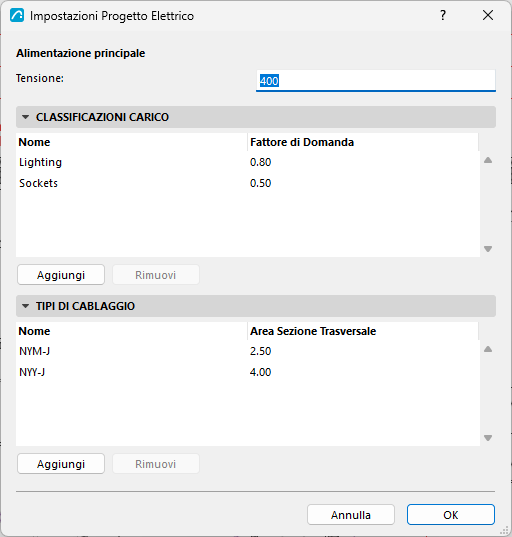This screenshot has height=537, width=512.
Task: Open the help question mark button
Action: [x=443, y=15]
